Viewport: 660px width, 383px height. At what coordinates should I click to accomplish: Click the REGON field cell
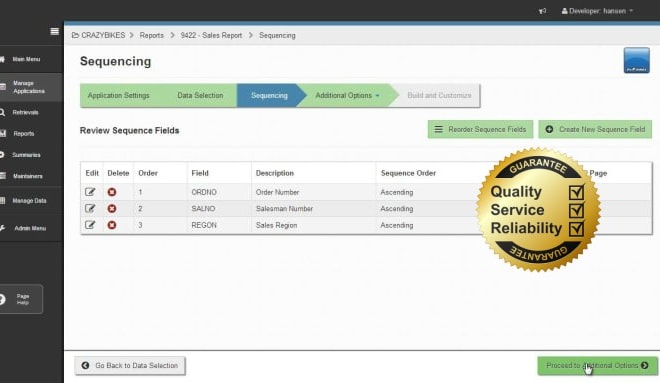coord(204,225)
